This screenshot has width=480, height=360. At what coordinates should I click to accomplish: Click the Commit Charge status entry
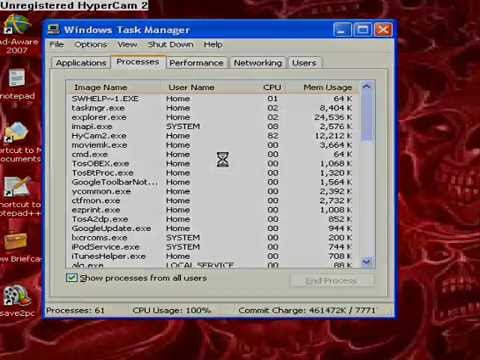pyautogui.click(x=307, y=310)
